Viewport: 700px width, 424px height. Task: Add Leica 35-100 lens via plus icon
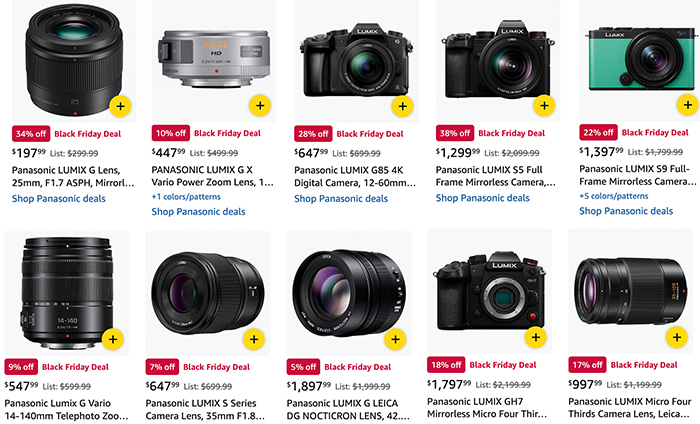pos(677,337)
